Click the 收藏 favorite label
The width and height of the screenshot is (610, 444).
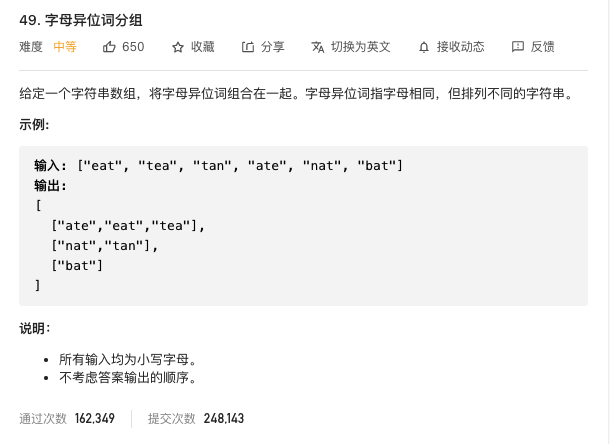(x=202, y=47)
